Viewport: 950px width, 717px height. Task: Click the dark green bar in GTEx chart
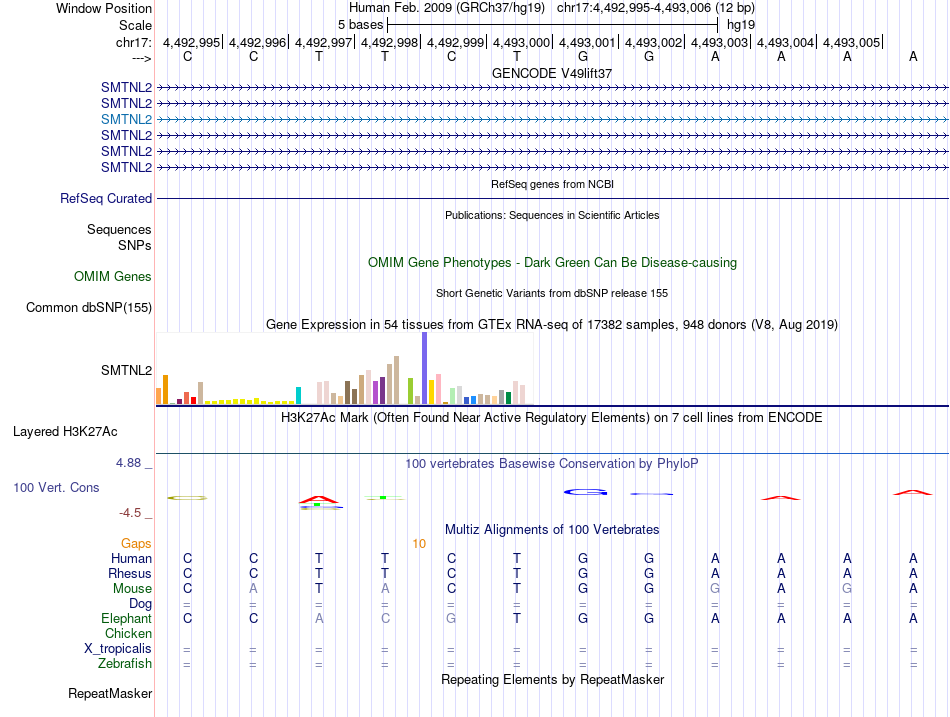point(508,398)
